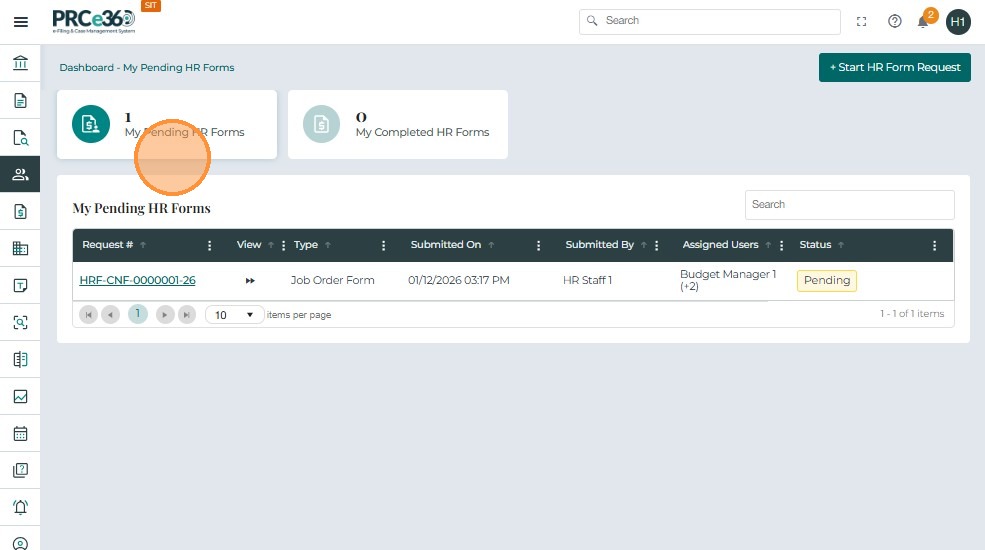
Task: Open View column menu
Action: (283, 245)
